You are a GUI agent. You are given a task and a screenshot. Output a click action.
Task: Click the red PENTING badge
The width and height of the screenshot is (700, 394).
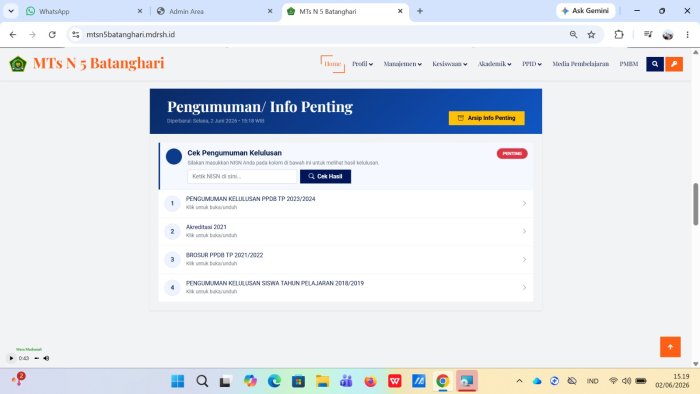(x=512, y=153)
